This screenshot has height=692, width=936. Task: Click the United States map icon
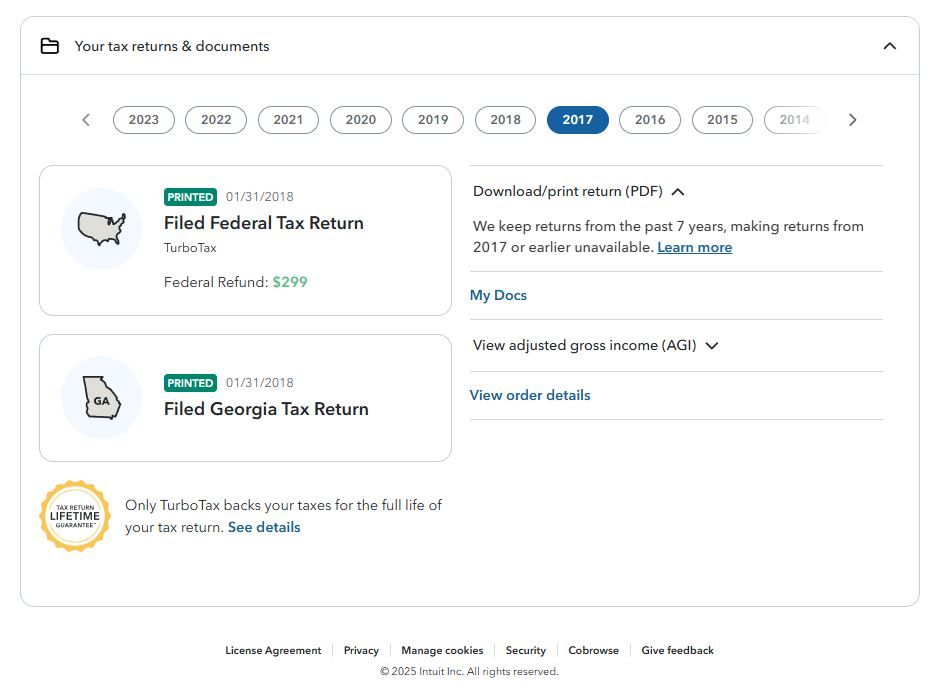pos(101,229)
